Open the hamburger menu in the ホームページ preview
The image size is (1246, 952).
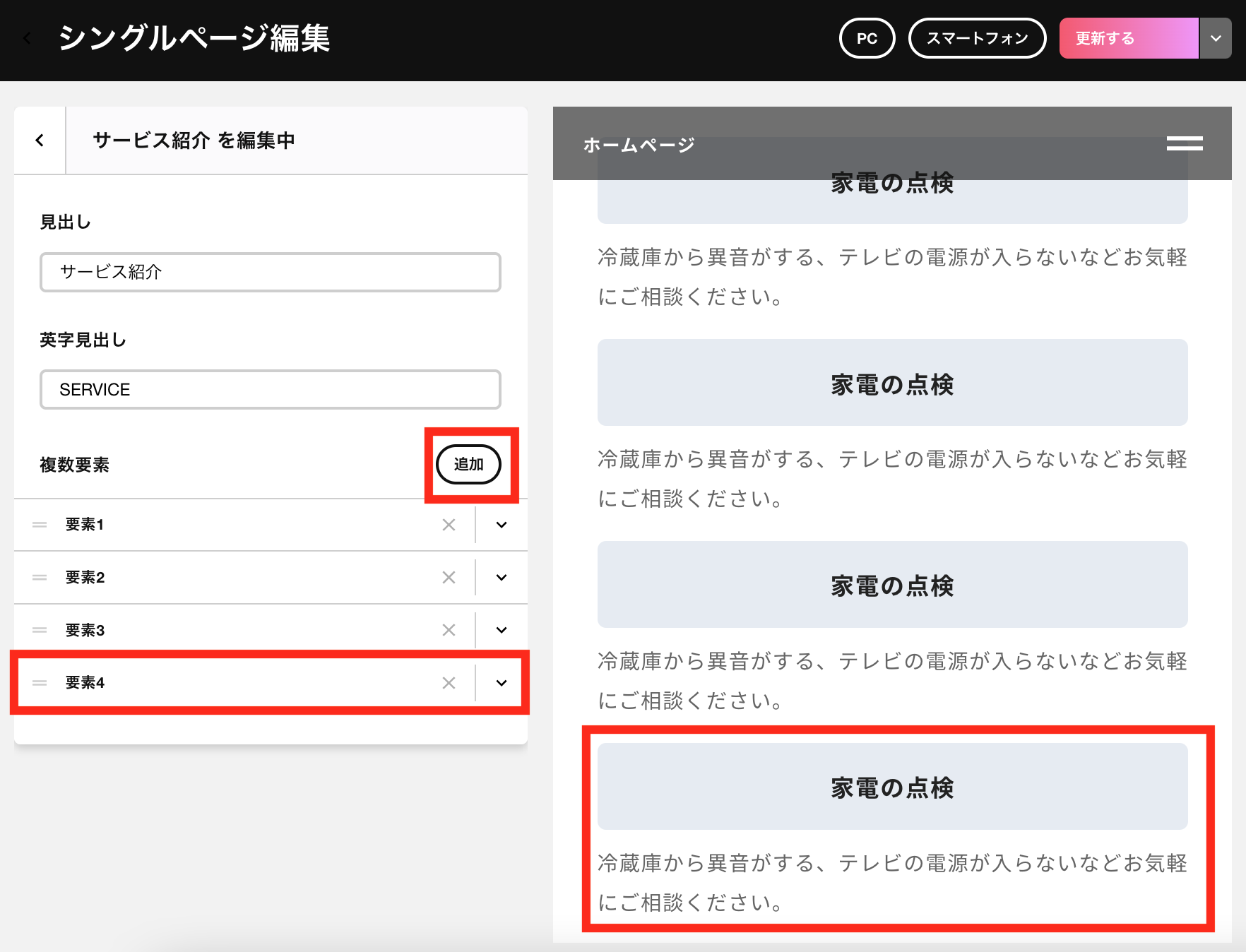1185,143
